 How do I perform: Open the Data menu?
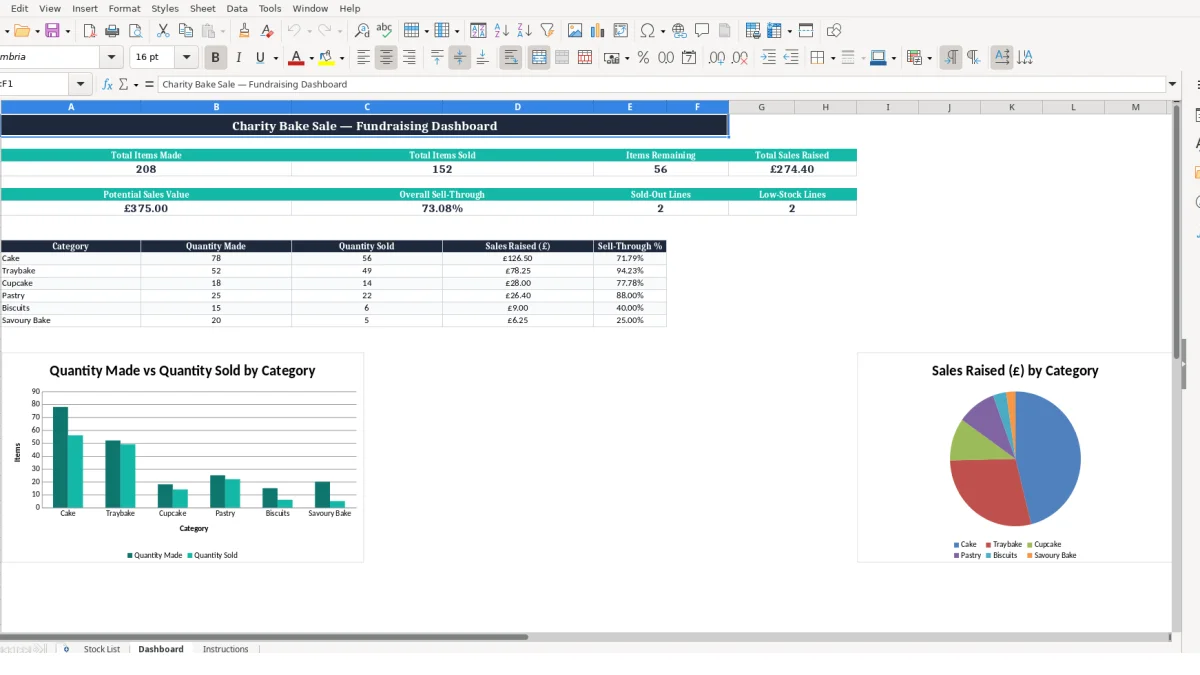point(237,8)
